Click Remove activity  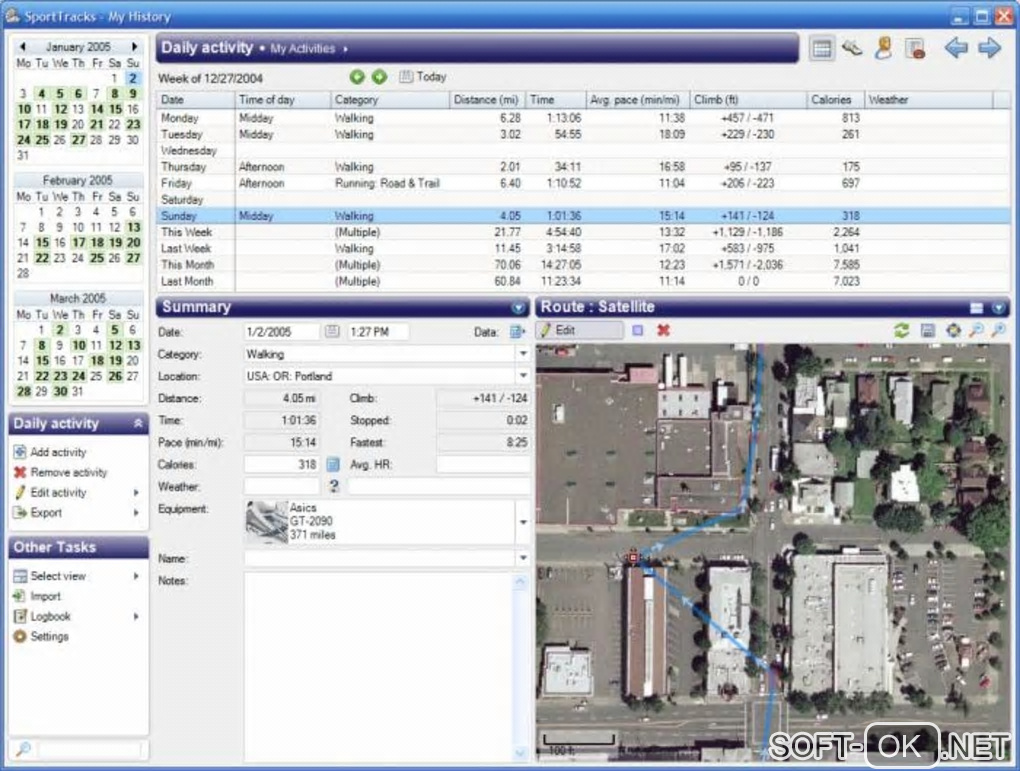60,472
